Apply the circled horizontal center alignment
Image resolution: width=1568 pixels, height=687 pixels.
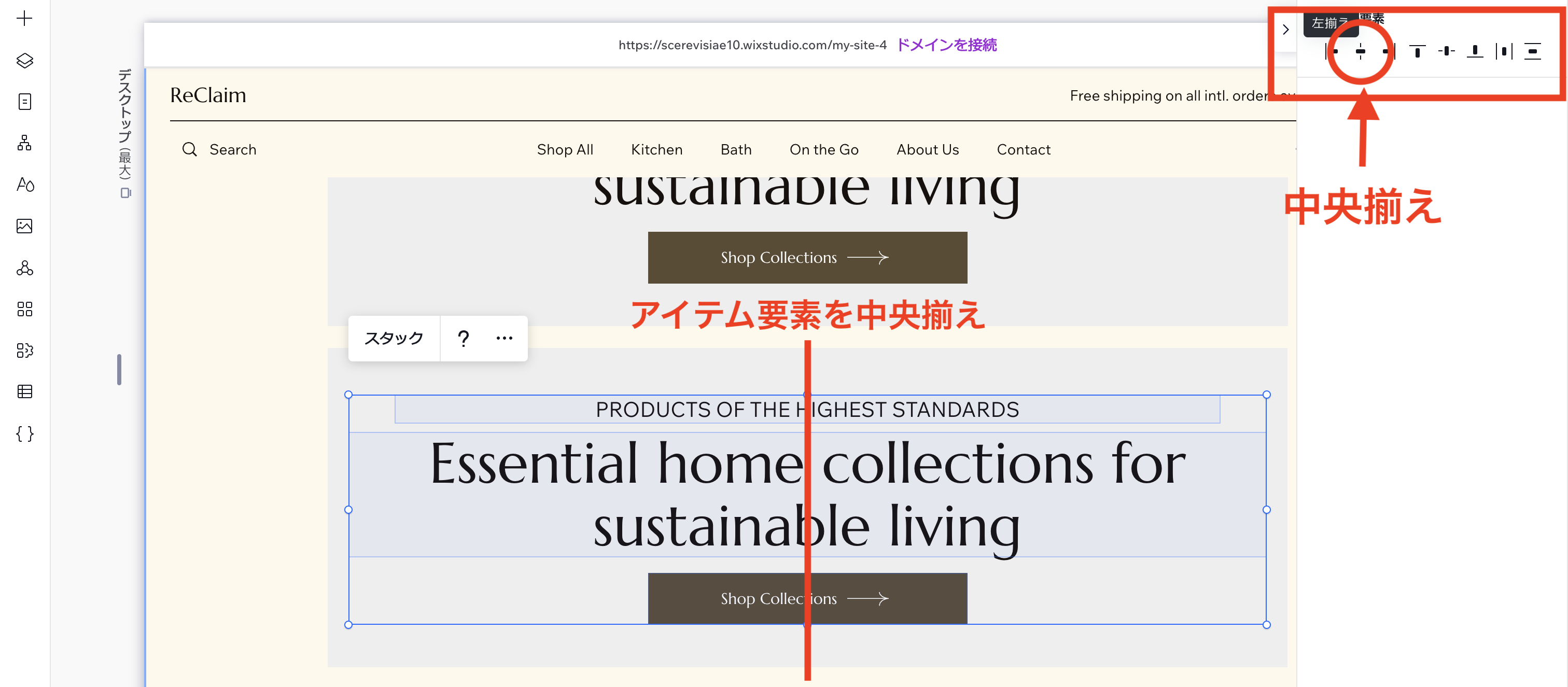point(1361,52)
